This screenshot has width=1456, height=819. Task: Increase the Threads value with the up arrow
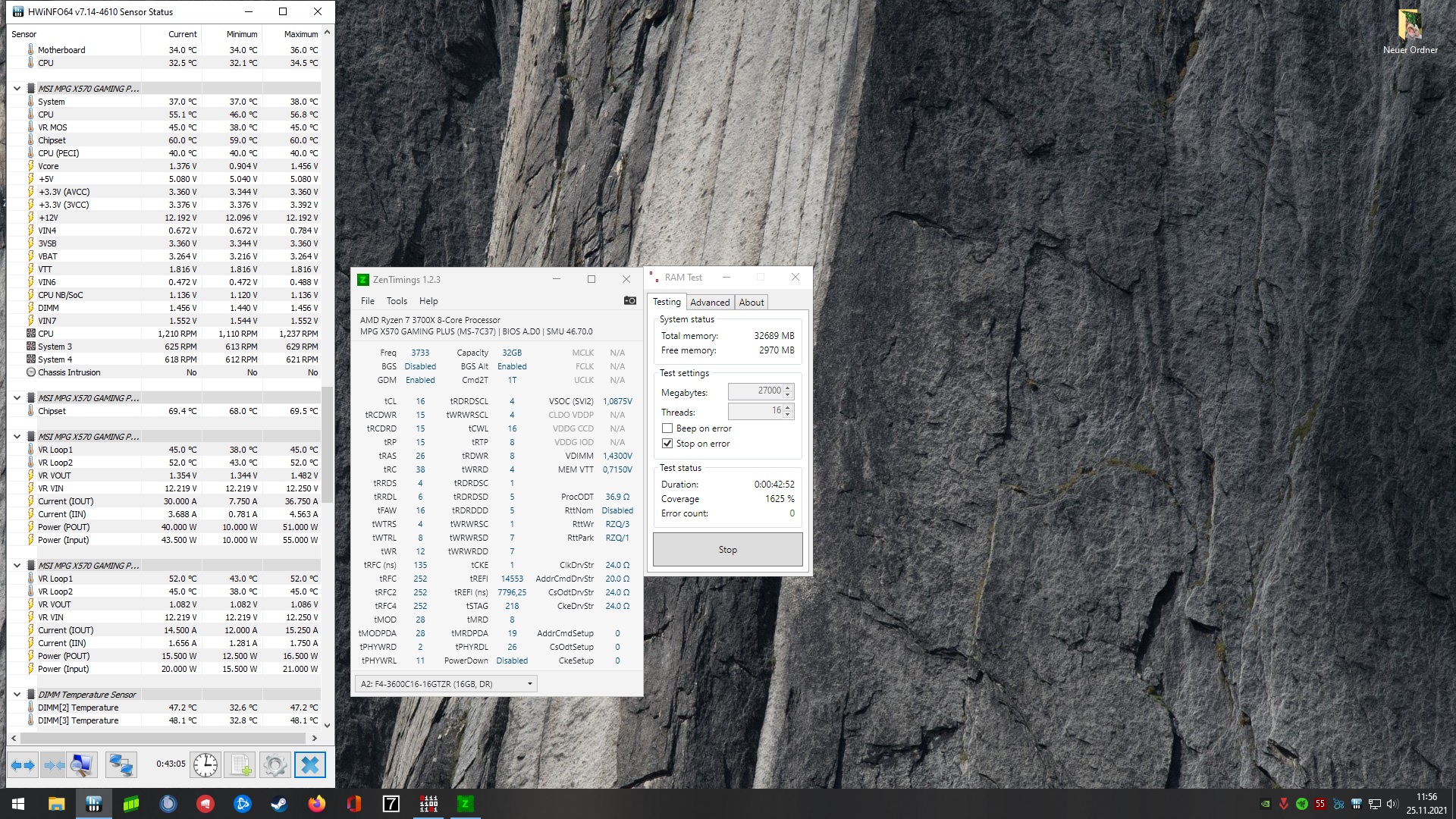pyautogui.click(x=788, y=407)
